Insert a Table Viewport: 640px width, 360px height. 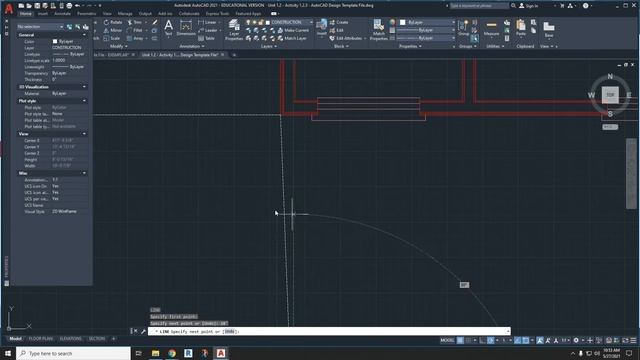[207, 38]
